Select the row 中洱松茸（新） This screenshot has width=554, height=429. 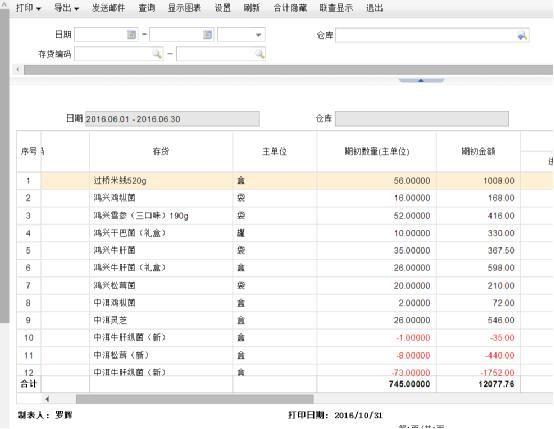click(284, 355)
